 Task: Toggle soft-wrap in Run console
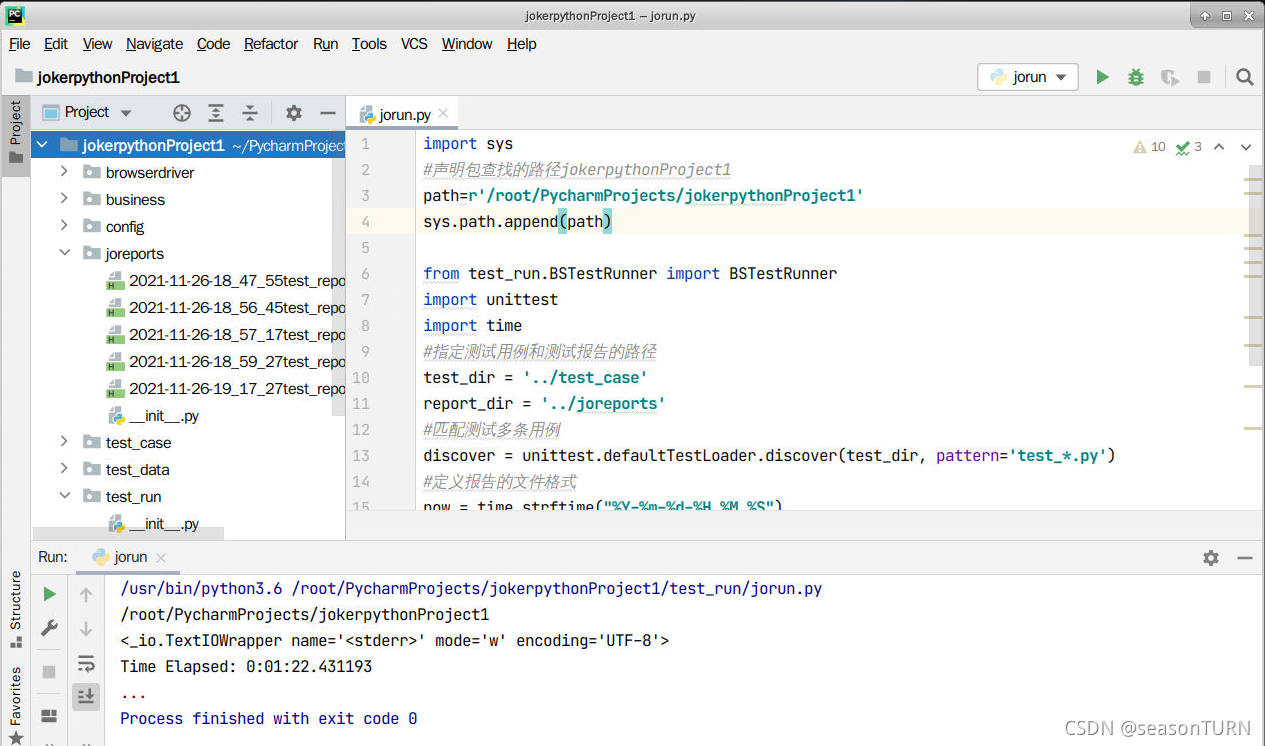pos(86,664)
